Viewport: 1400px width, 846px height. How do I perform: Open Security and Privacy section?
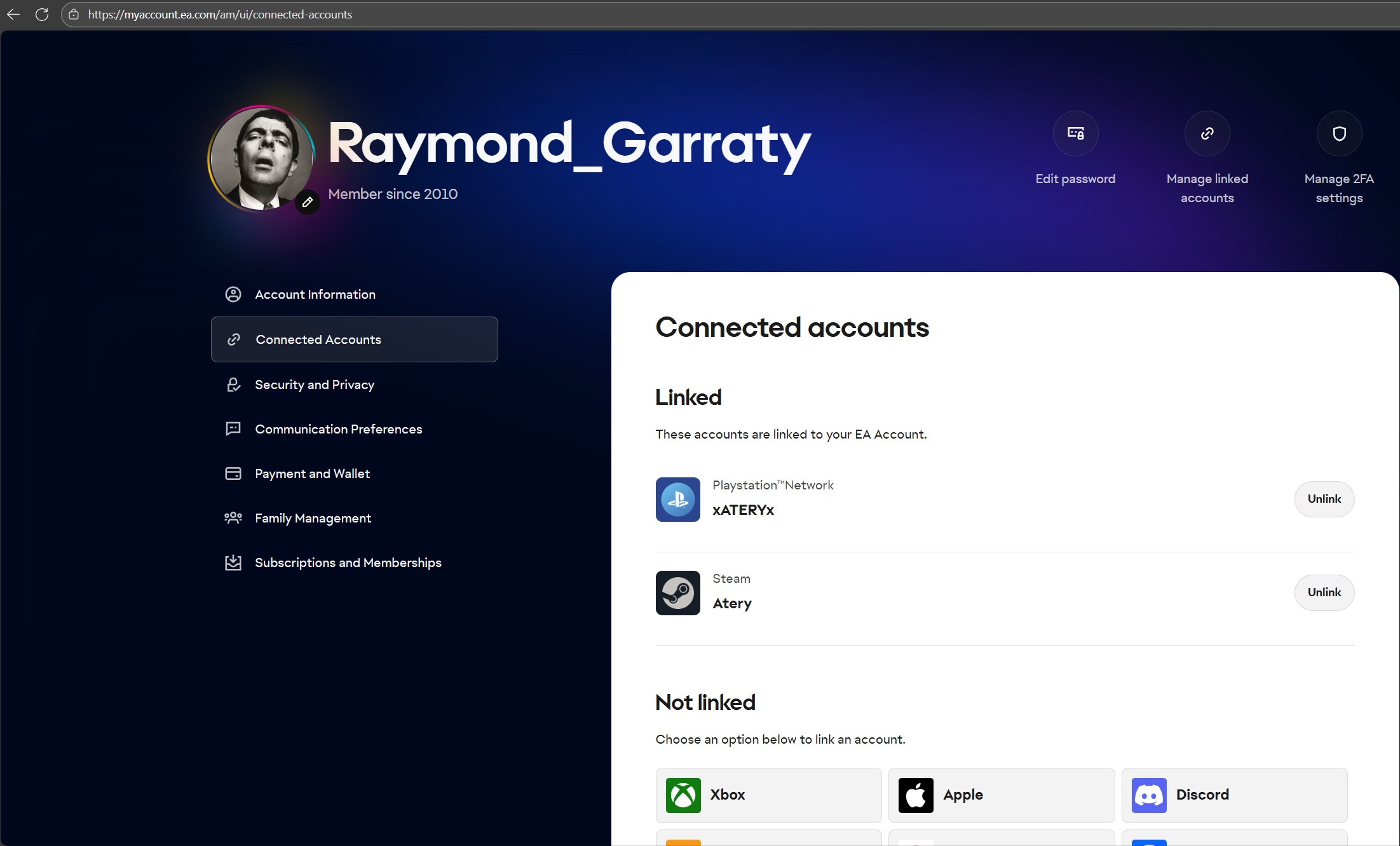pyautogui.click(x=315, y=385)
